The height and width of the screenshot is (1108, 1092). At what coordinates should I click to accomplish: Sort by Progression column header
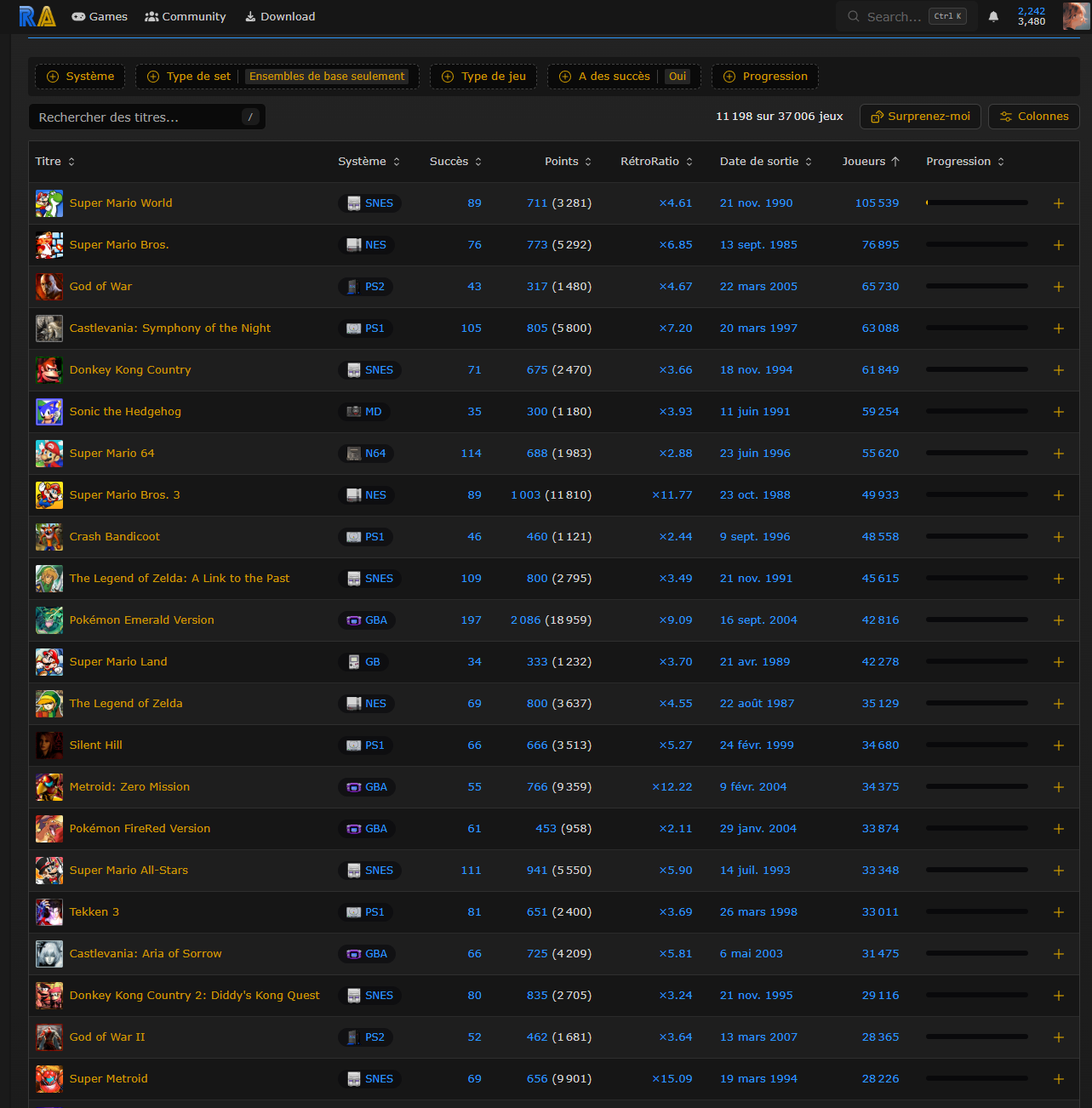(965, 162)
